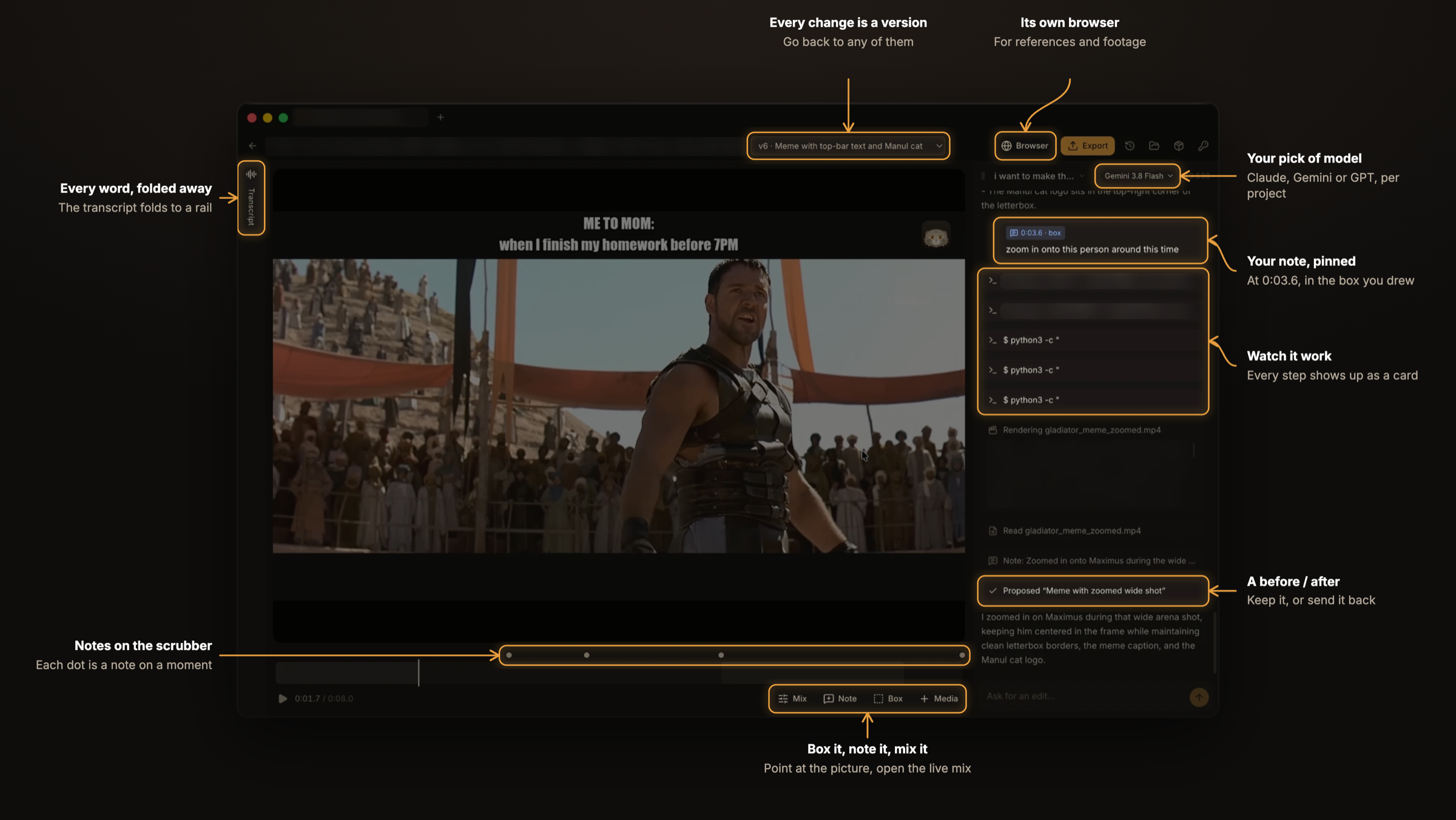Open 'Note: Zoomed in onto Maximus' card
Image resolution: width=1456 pixels, height=820 pixels.
pyautogui.click(x=1093, y=561)
